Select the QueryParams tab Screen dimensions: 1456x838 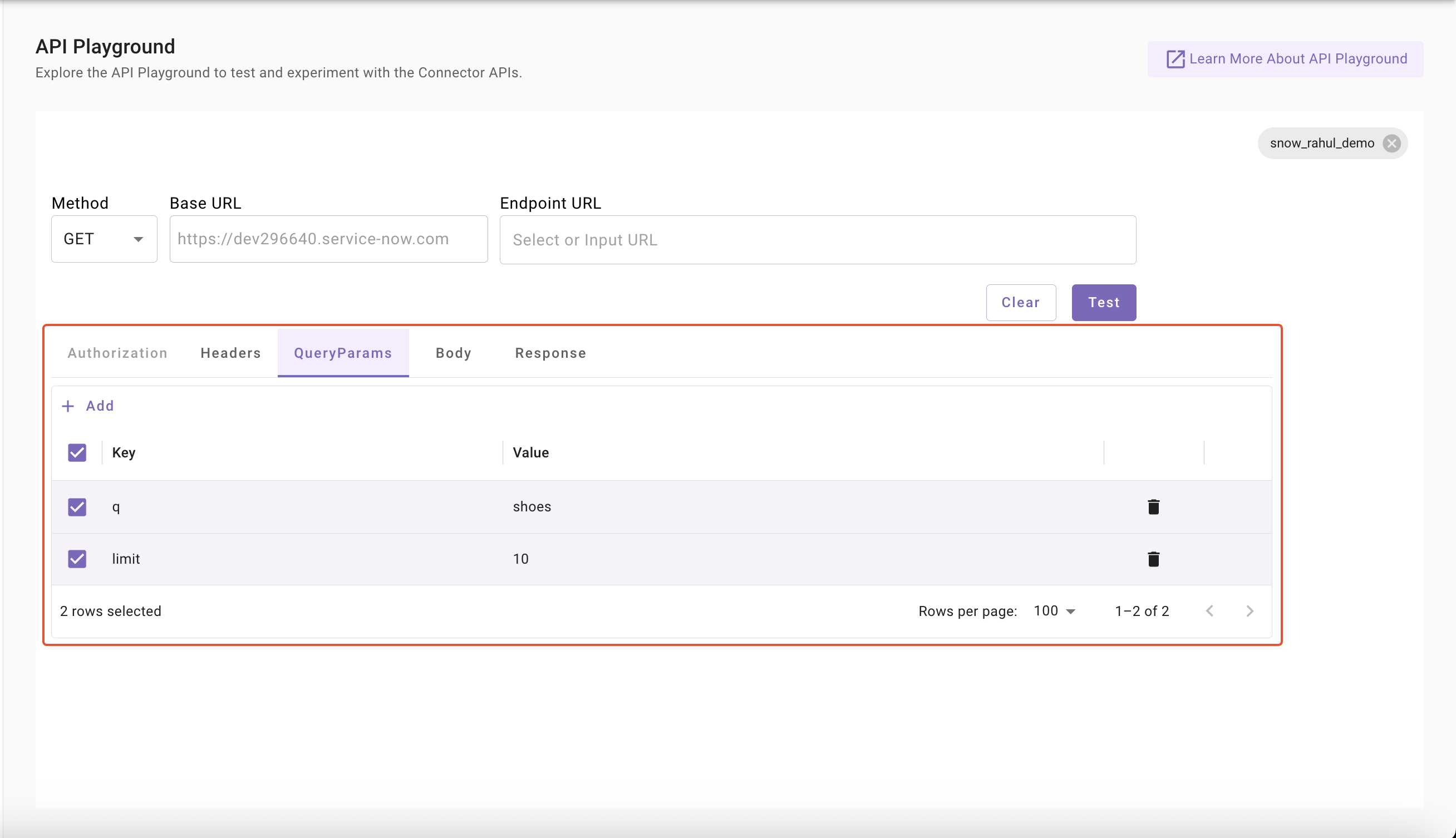pos(343,353)
